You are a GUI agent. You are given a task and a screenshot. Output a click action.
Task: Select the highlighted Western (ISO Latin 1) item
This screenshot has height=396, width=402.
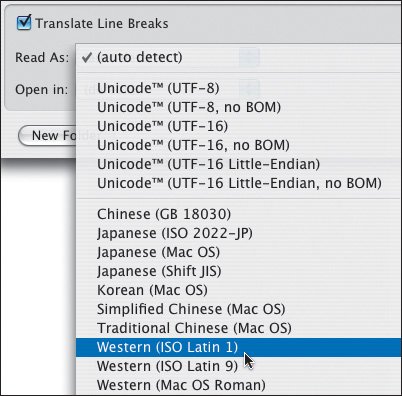pos(238,347)
